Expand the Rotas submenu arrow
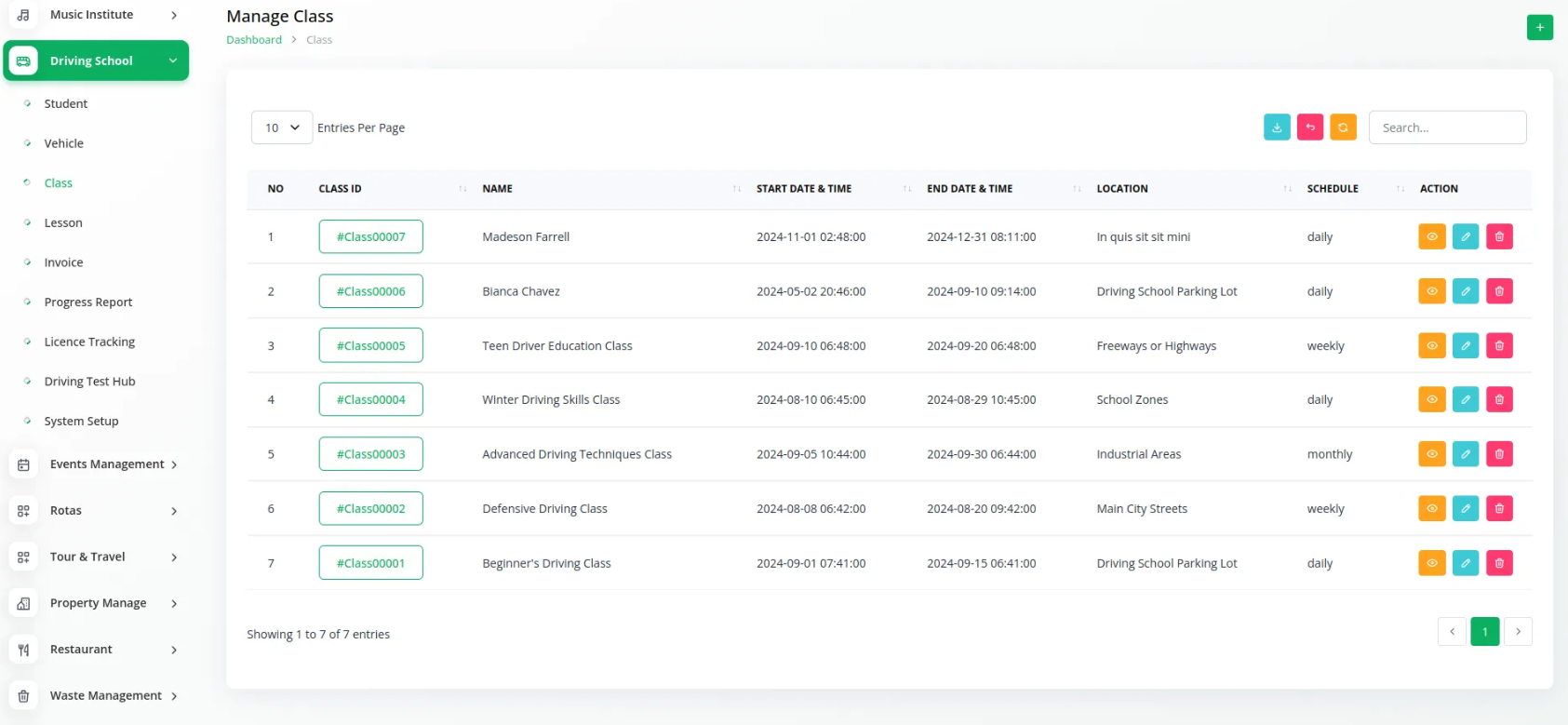This screenshot has height=725, width=1568. (x=174, y=511)
